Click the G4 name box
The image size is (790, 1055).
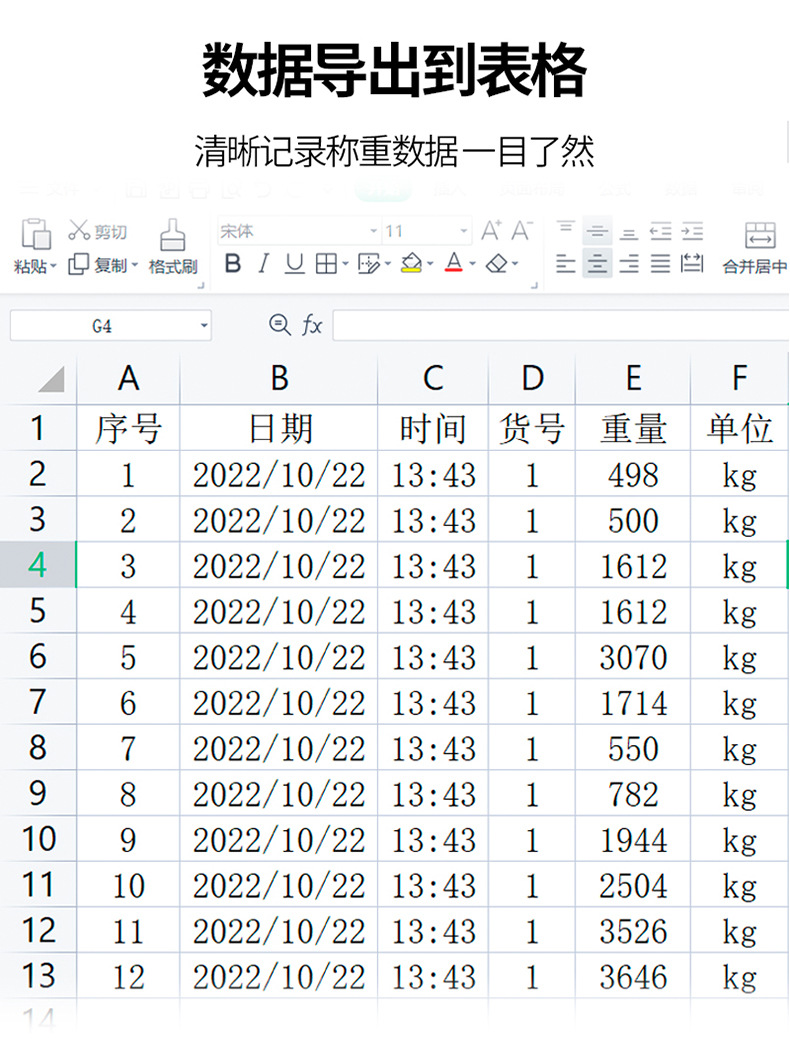pos(102,326)
